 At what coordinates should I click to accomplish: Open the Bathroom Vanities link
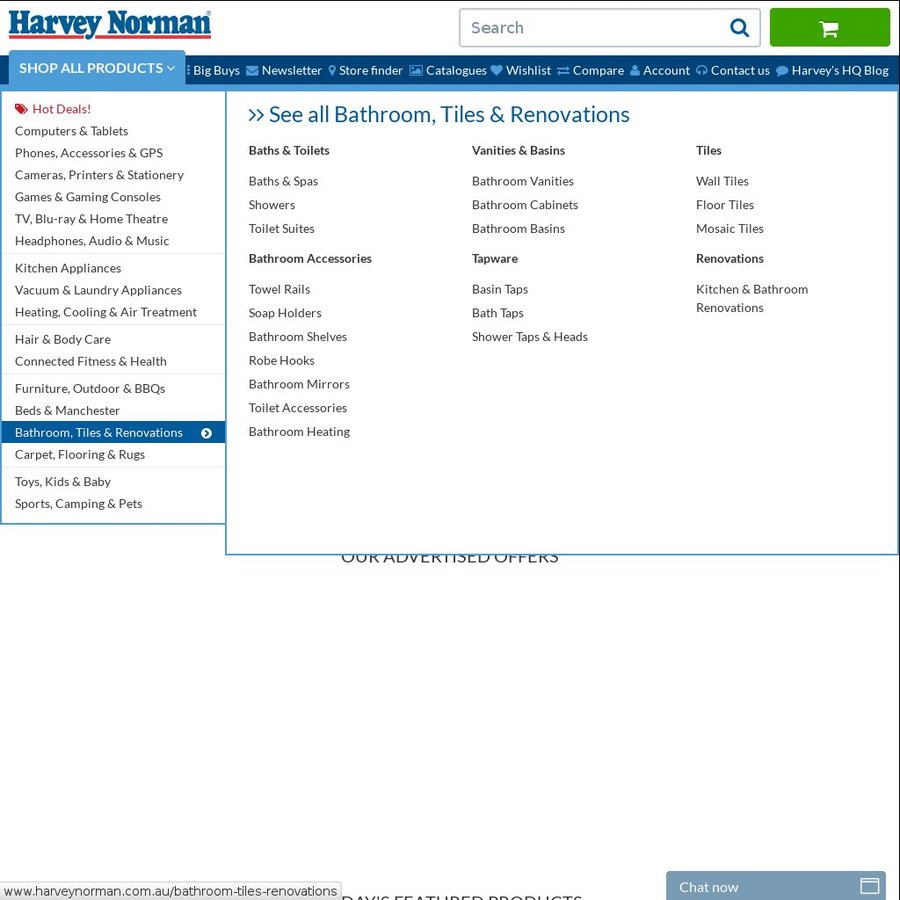522,181
